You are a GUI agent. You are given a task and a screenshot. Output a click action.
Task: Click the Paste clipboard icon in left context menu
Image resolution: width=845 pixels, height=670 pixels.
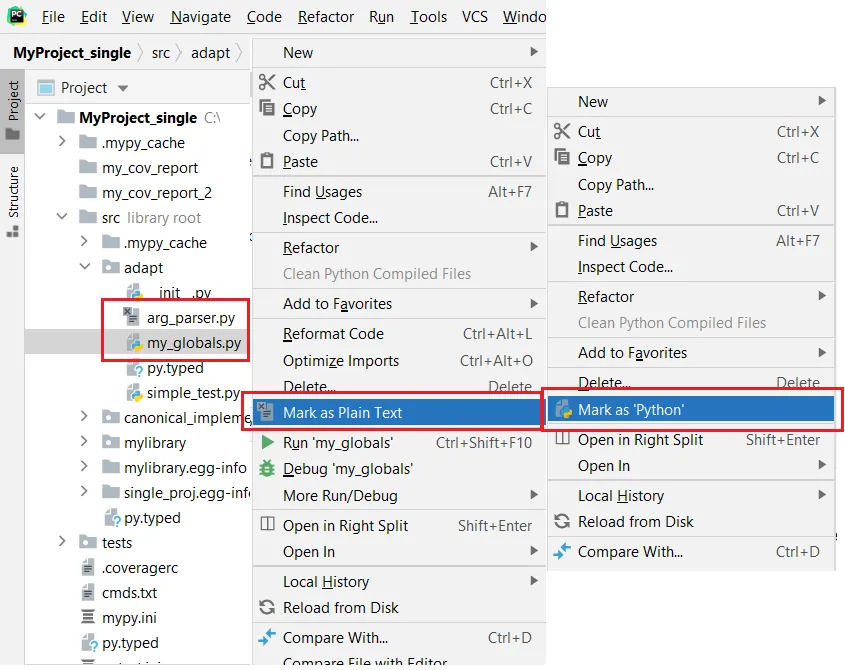click(x=267, y=161)
